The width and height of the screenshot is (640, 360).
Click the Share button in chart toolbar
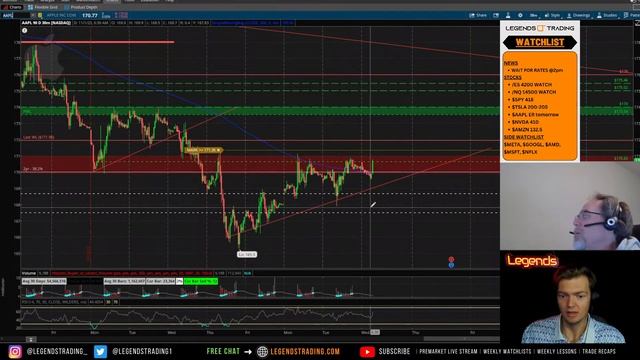(x=478, y=16)
